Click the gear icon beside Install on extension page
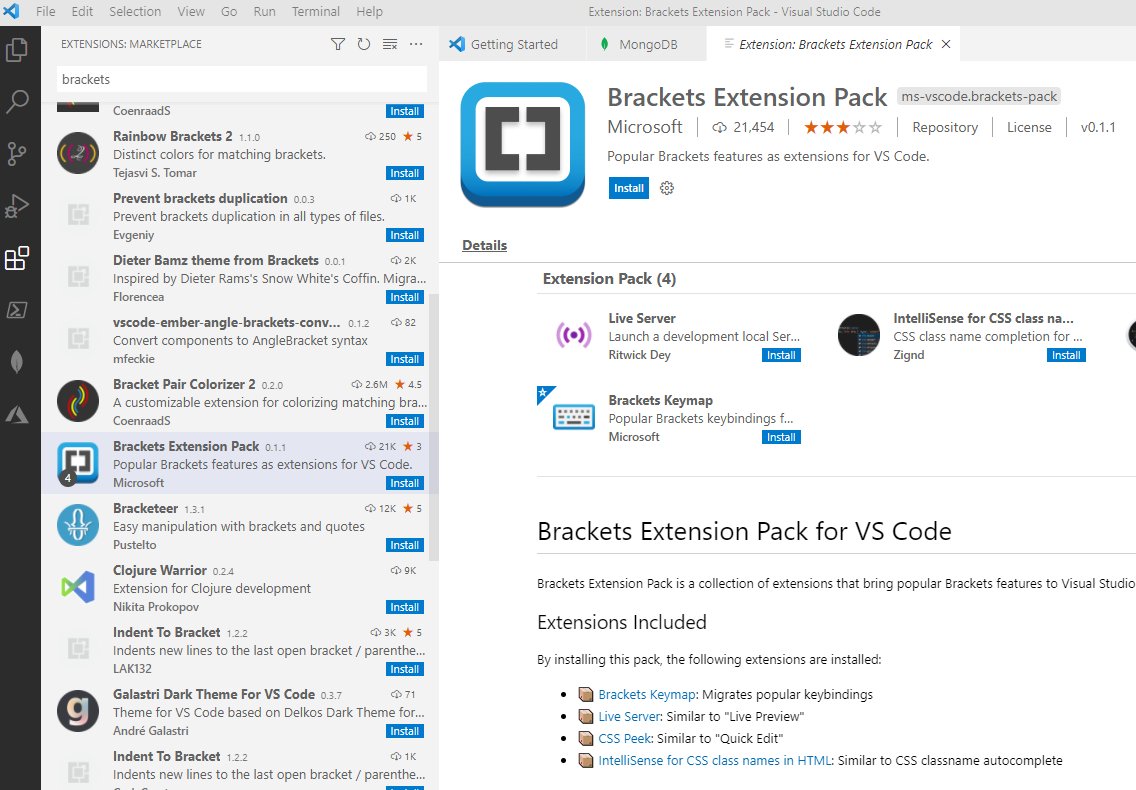This screenshot has width=1136, height=790. point(667,188)
